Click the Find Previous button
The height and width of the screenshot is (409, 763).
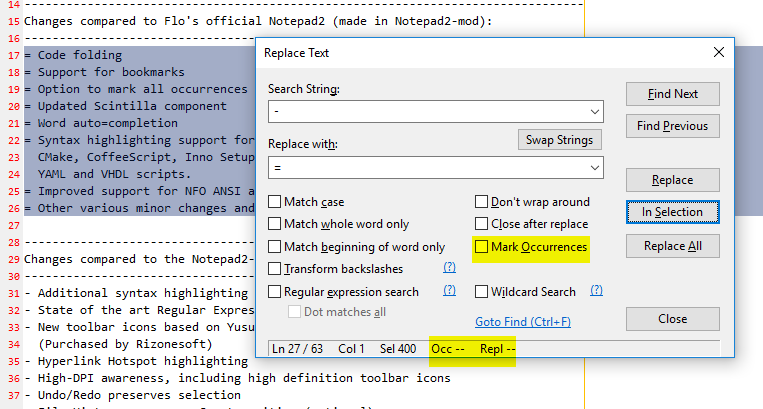point(672,126)
